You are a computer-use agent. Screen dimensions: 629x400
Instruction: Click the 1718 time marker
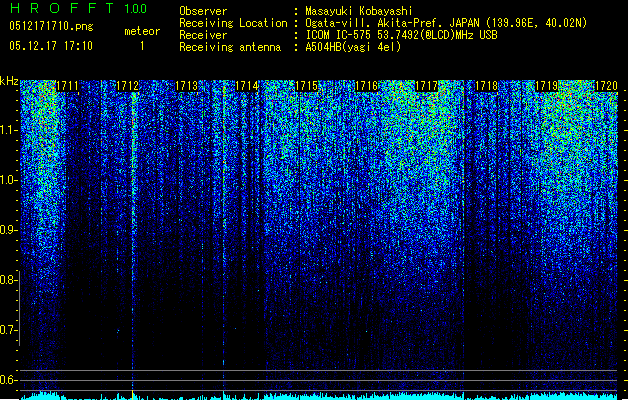[x=486, y=86]
